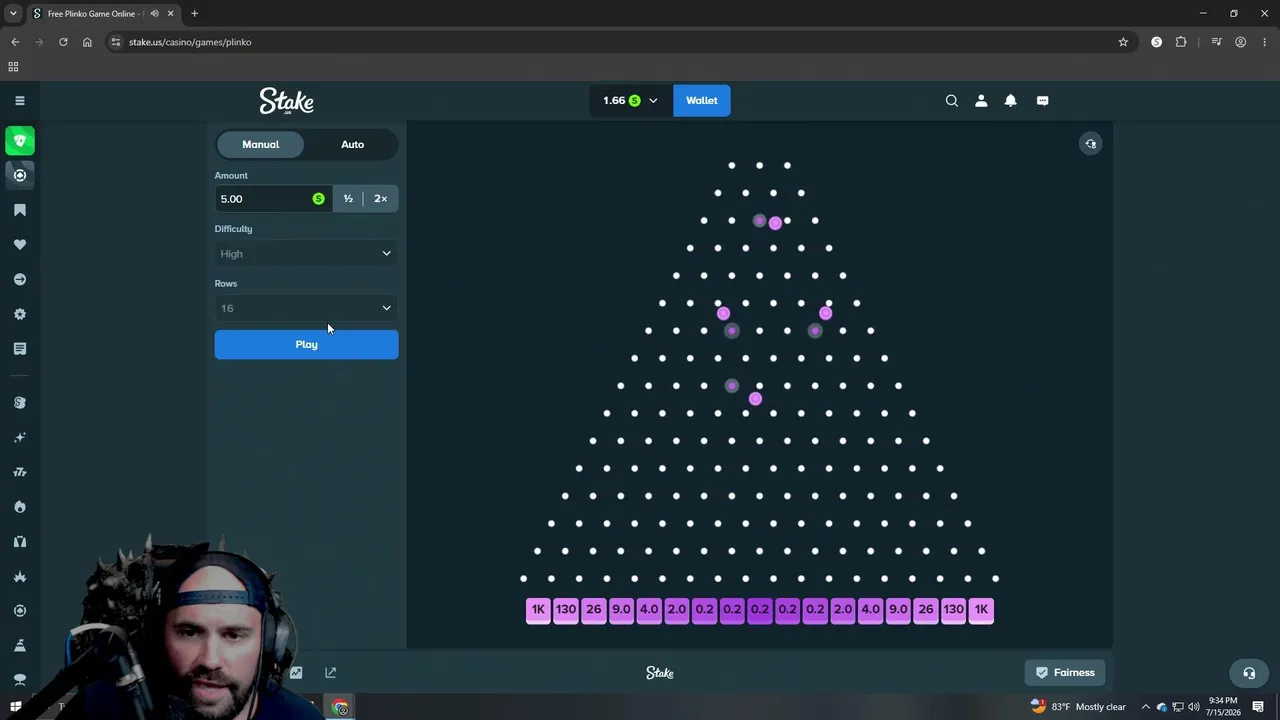Click the Stake extension icon in browser toolbar
1280x720 pixels.
coord(1157,42)
